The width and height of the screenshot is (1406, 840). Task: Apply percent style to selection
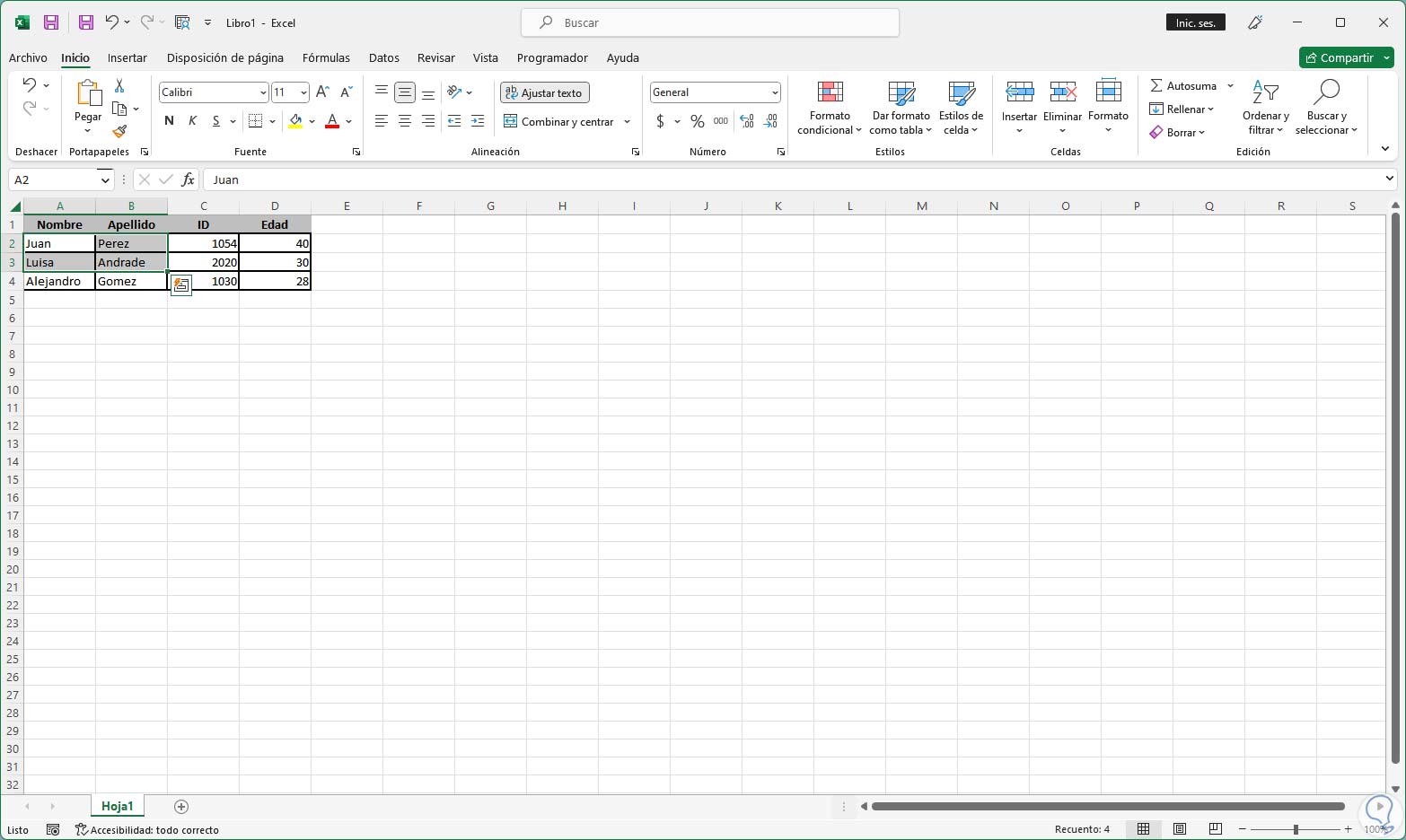coord(698,121)
